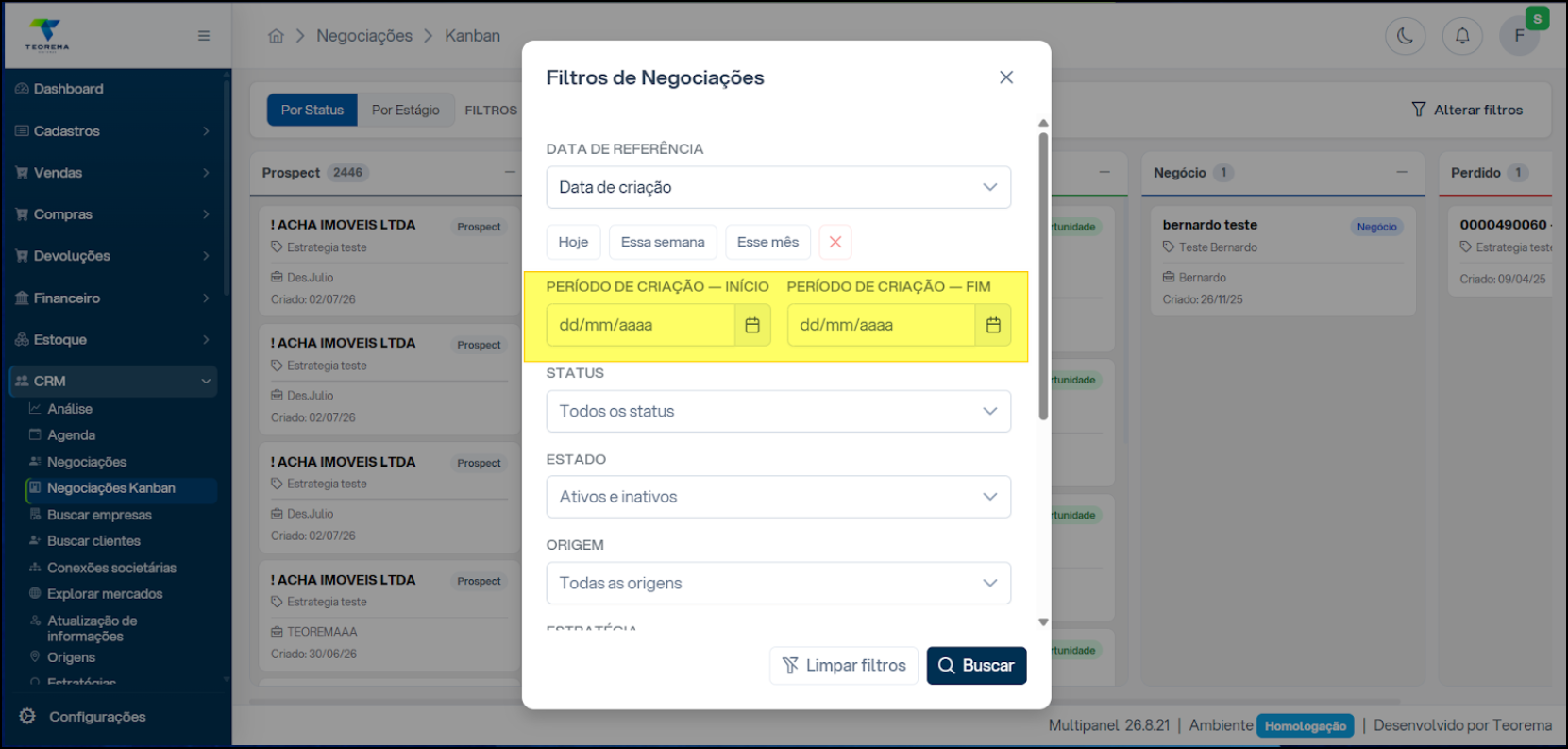Open calendar picker for creation period end
Screen dimensions: 1568x749
(x=993, y=325)
